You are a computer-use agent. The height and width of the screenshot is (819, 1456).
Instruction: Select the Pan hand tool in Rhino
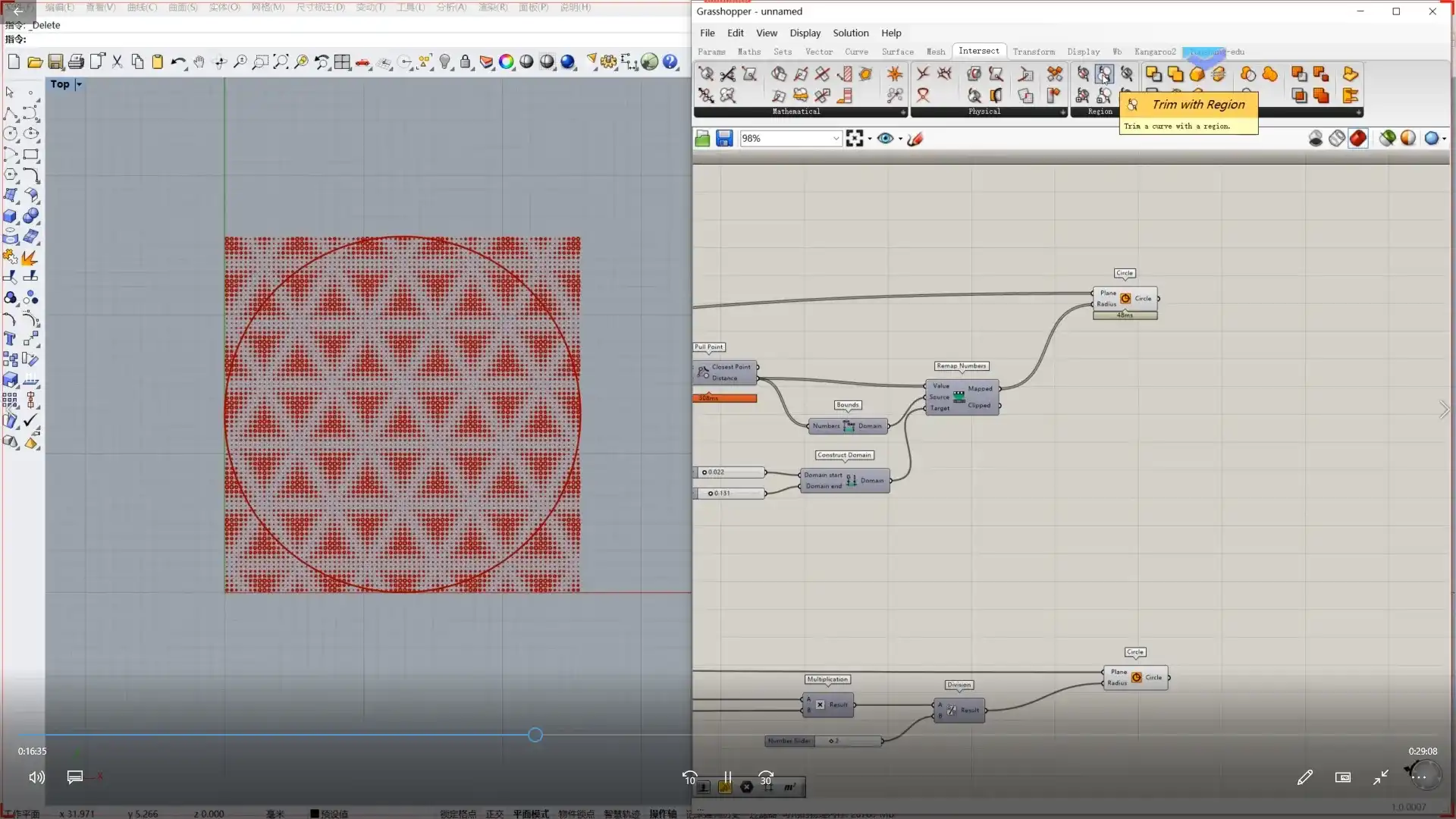pos(199,62)
